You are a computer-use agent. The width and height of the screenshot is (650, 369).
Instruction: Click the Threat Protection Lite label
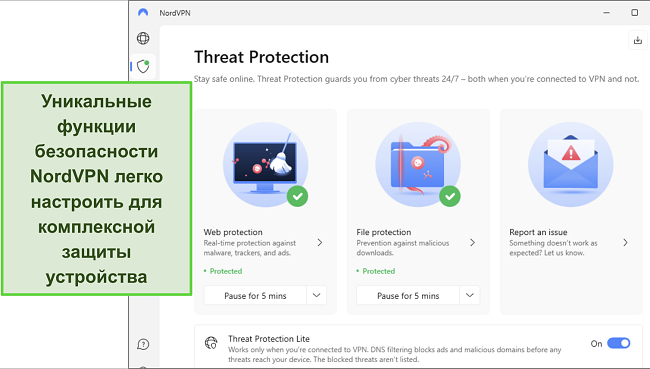pos(269,339)
